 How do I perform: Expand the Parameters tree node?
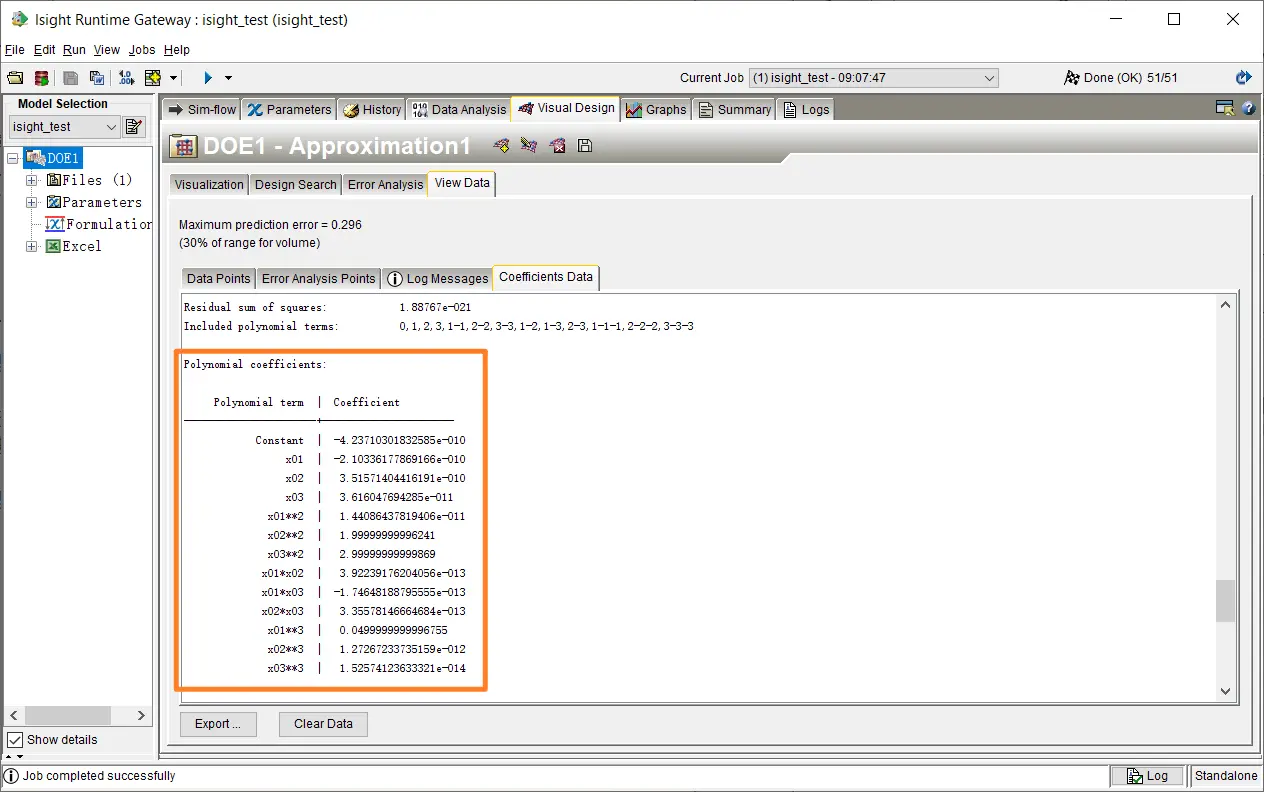tap(32, 202)
